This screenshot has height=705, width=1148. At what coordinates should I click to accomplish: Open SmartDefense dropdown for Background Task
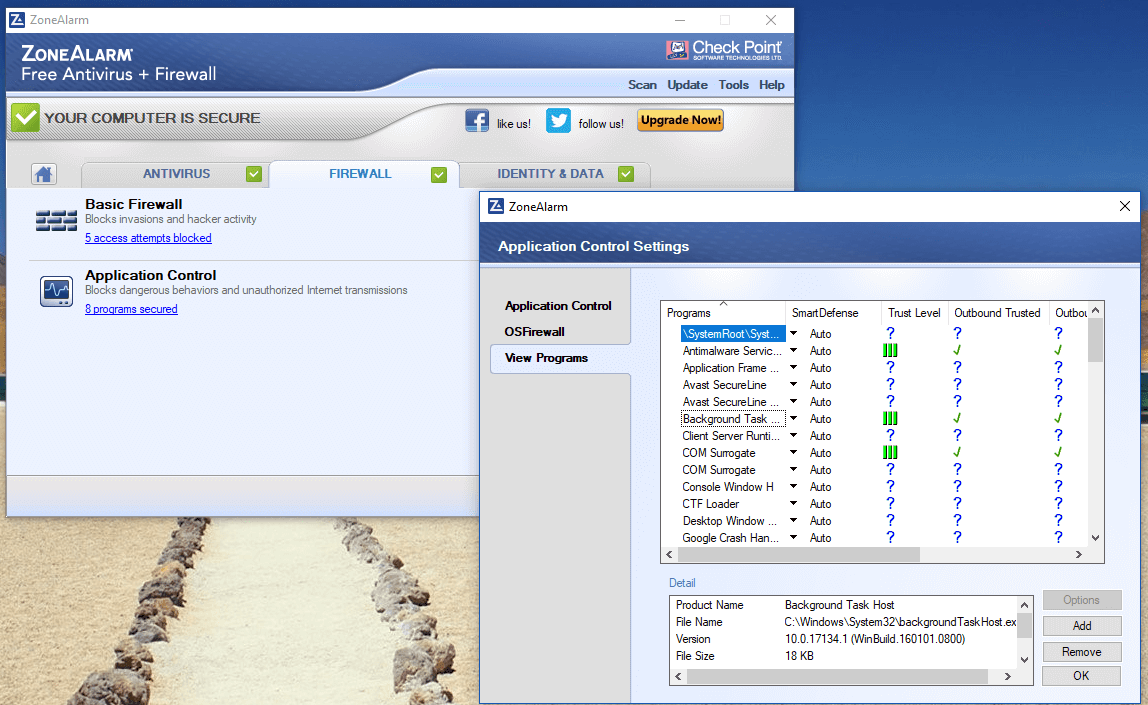794,419
